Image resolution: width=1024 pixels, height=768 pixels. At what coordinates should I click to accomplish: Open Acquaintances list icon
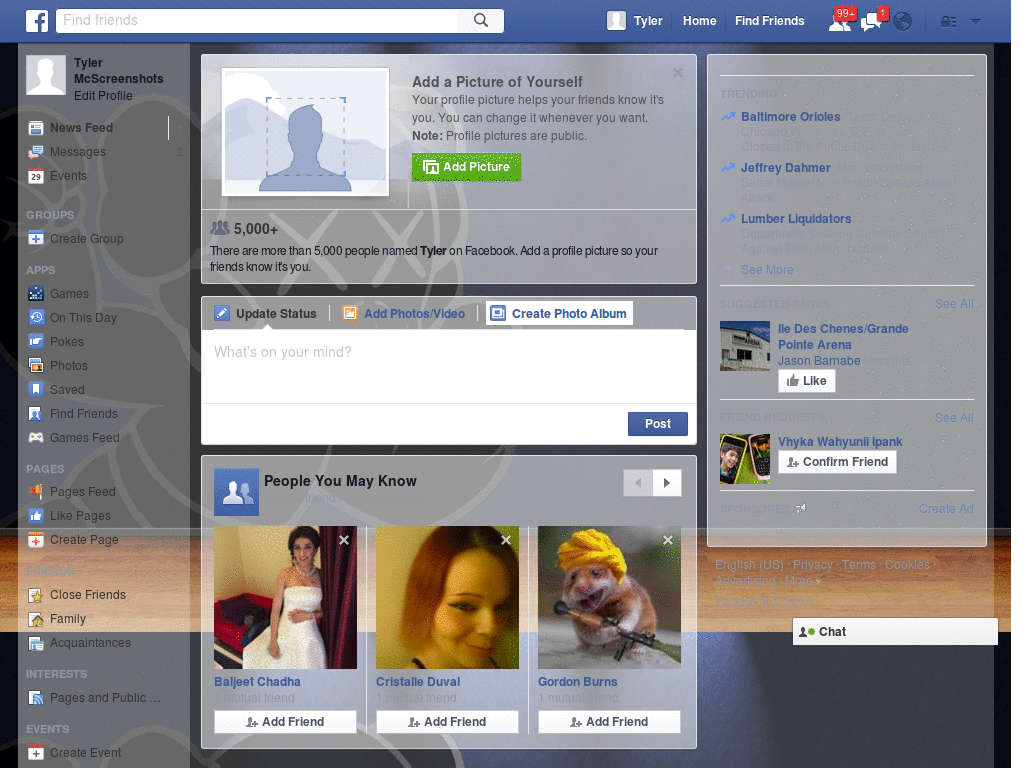click(x=36, y=643)
